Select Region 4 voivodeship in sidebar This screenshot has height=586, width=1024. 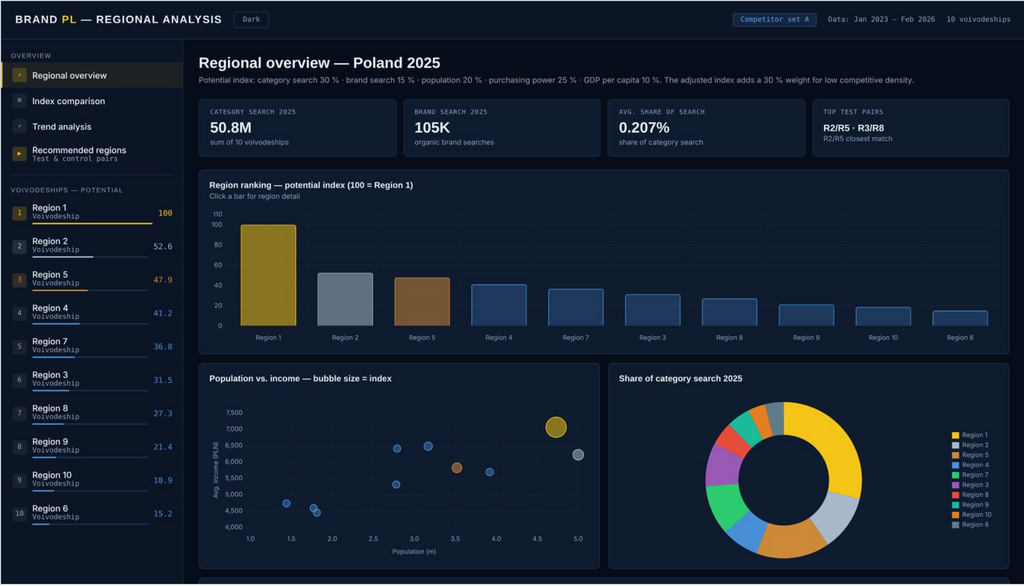coord(92,313)
